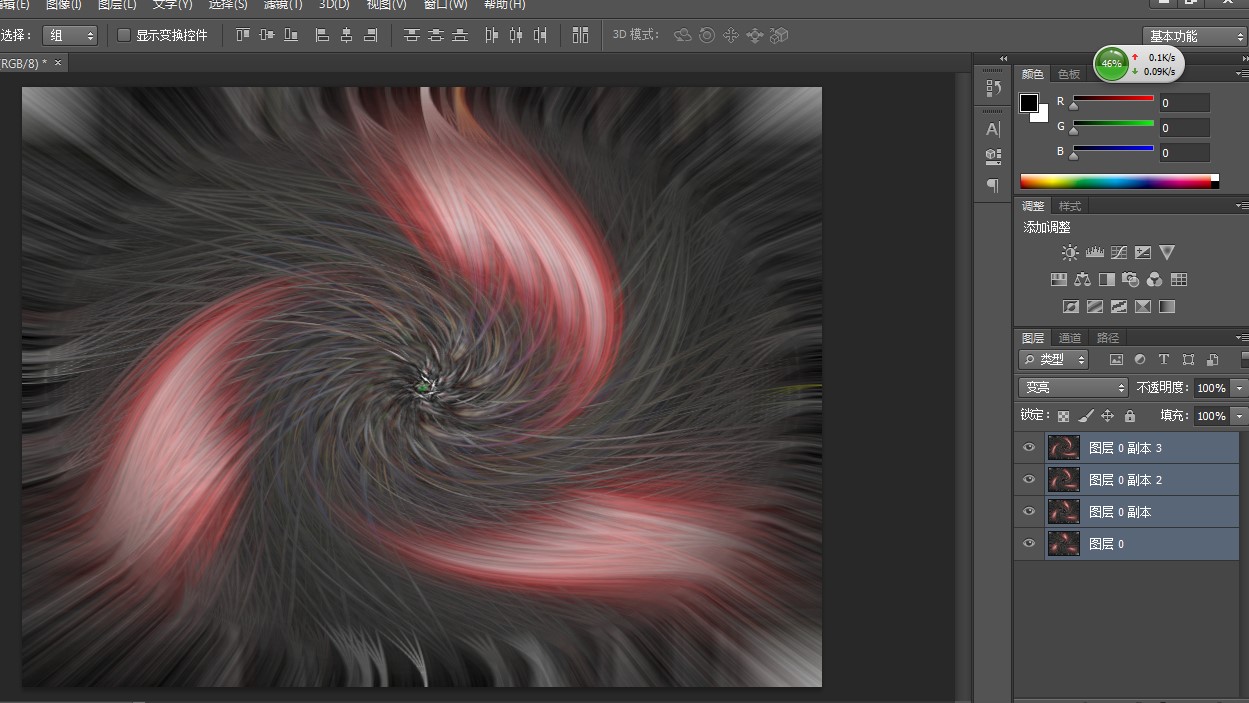Open the 基本功能 workspace dropdown
The width and height of the screenshot is (1249, 703).
(x=1194, y=36)
